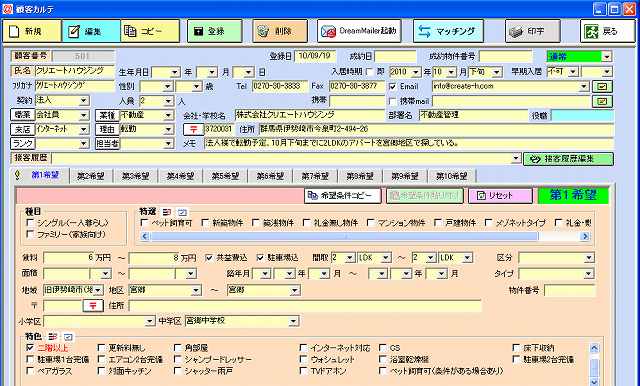Click the コピー (Copy) toolbar button

pos(150,31)
